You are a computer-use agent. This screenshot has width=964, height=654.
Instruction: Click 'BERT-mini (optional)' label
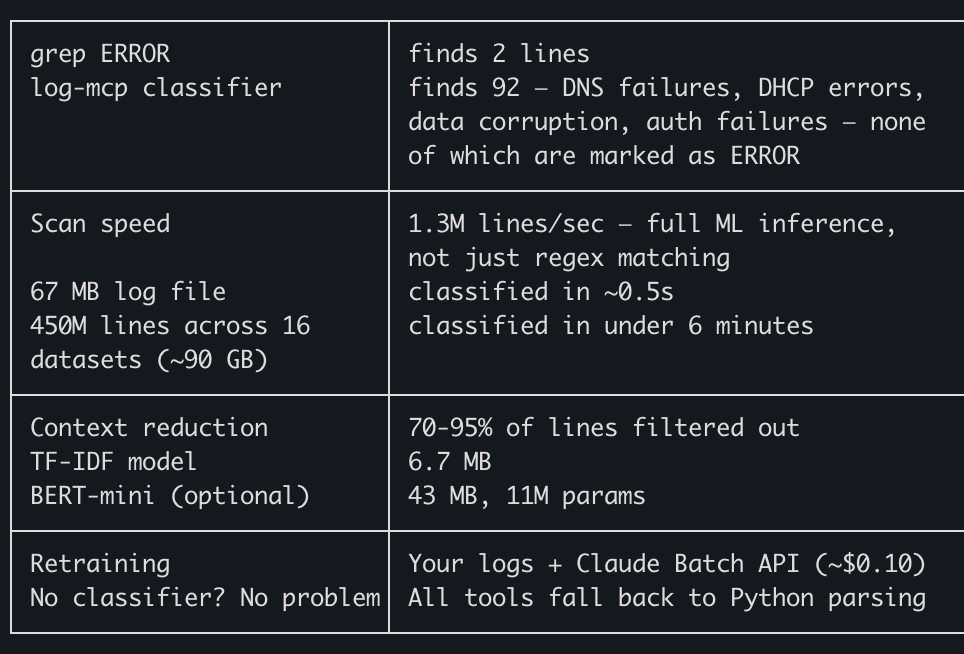[x=170, y=496]
